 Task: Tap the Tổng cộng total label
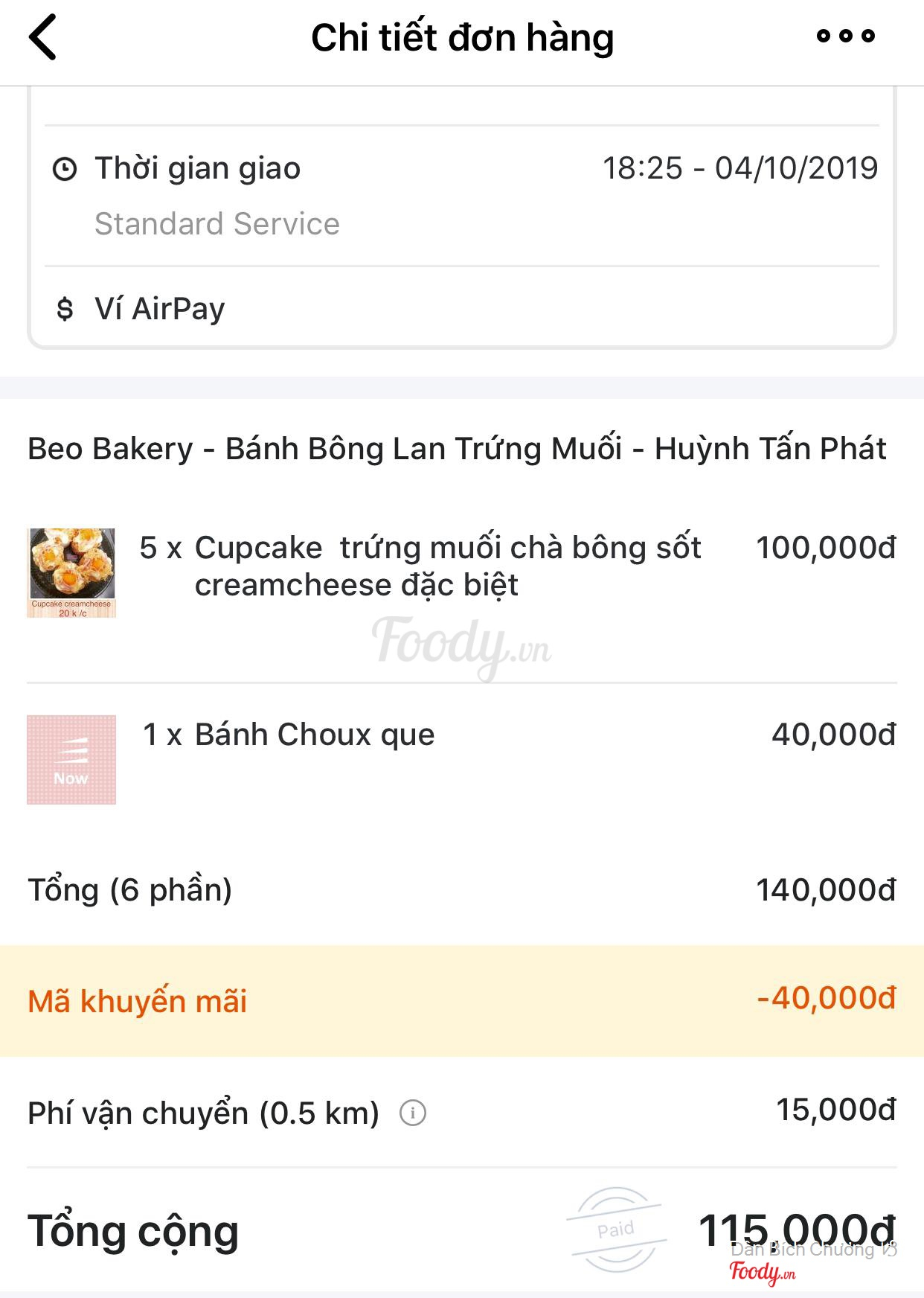coord(133,1231)
